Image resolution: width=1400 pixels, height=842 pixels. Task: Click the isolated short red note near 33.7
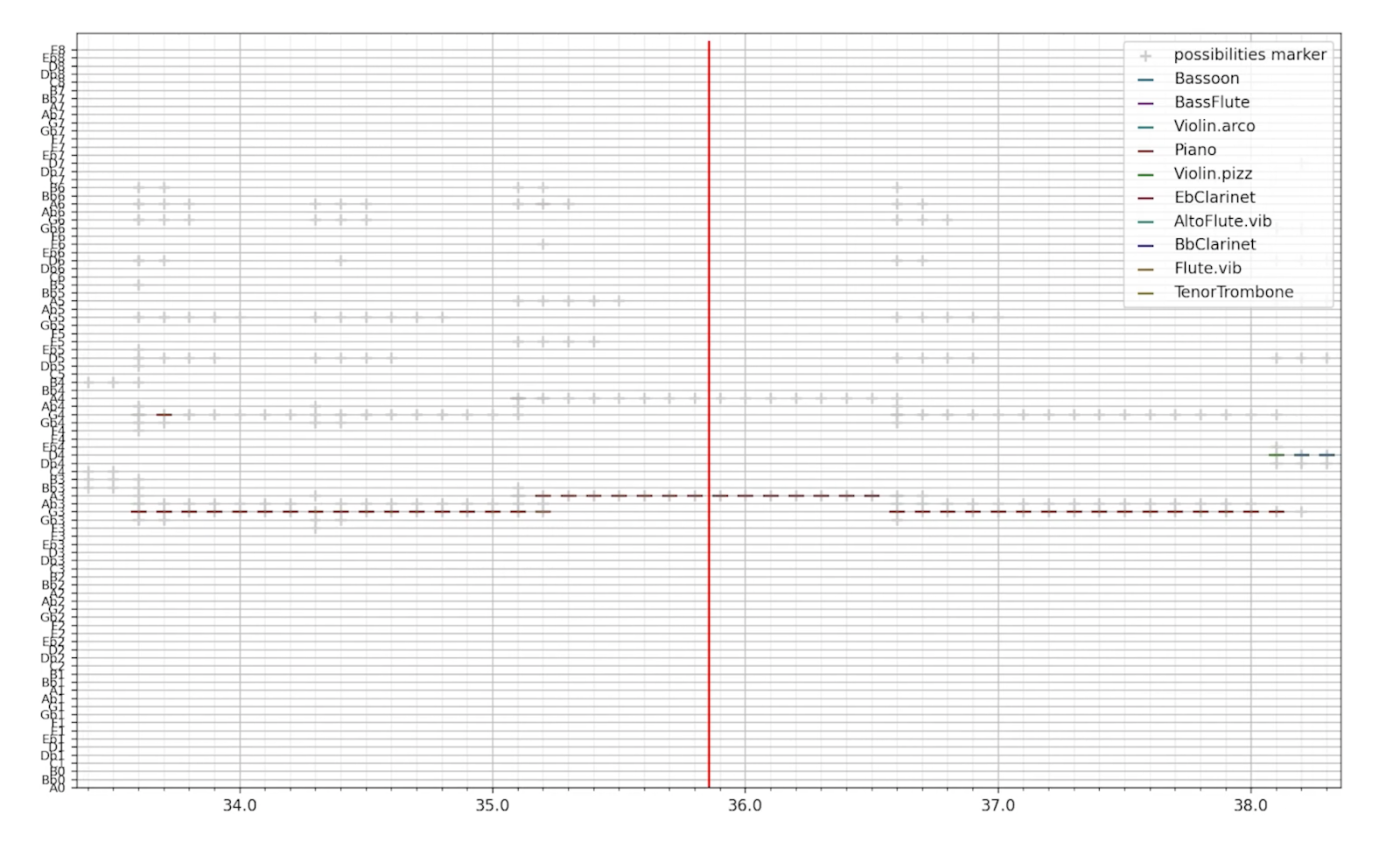(x=164, y=415)
